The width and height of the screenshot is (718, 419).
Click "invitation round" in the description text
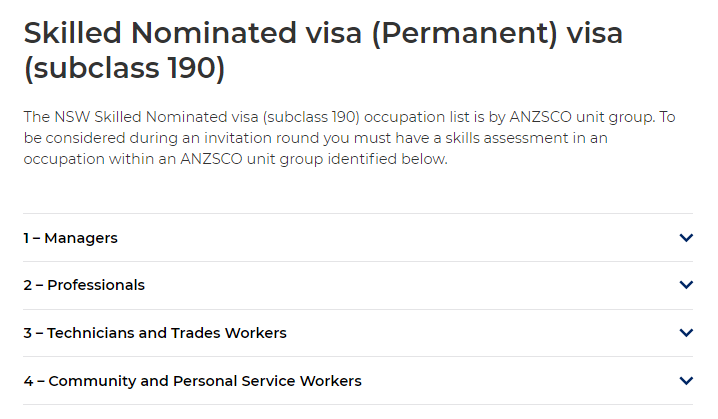click(x=259, y=138)
